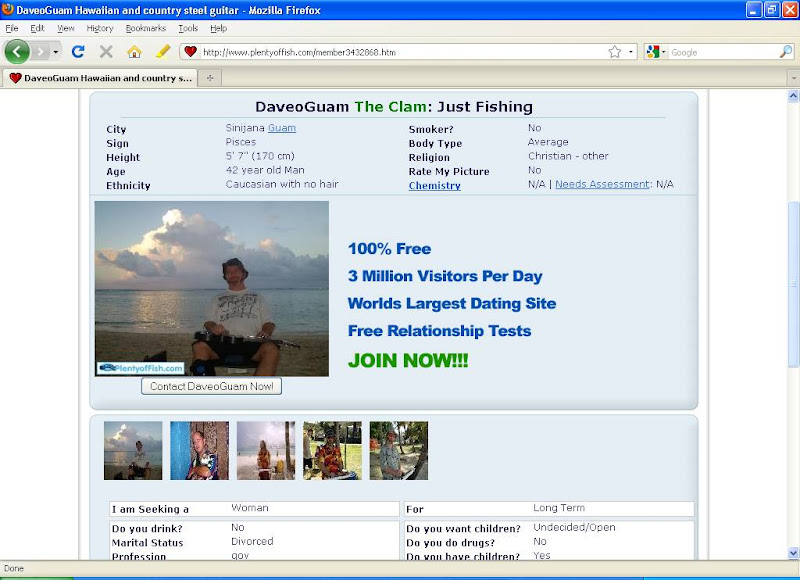
Task: Open the address bar history dropdown
Action: coord(631,52)
